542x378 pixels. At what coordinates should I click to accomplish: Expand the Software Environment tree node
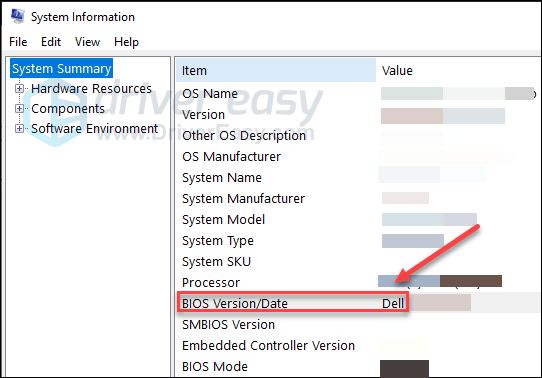(x=19, y=129)
